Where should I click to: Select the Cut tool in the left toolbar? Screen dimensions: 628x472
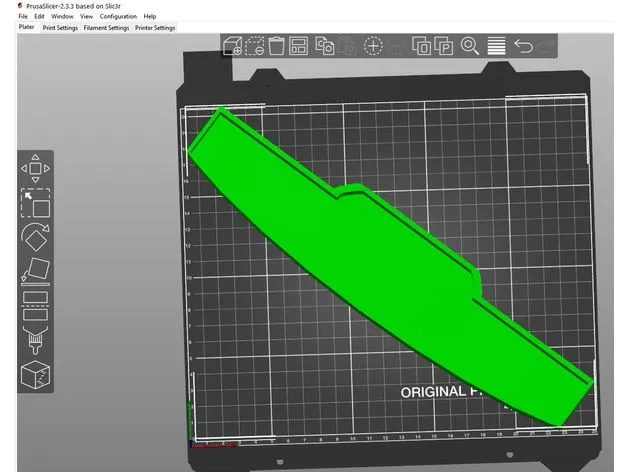point(35,306)
